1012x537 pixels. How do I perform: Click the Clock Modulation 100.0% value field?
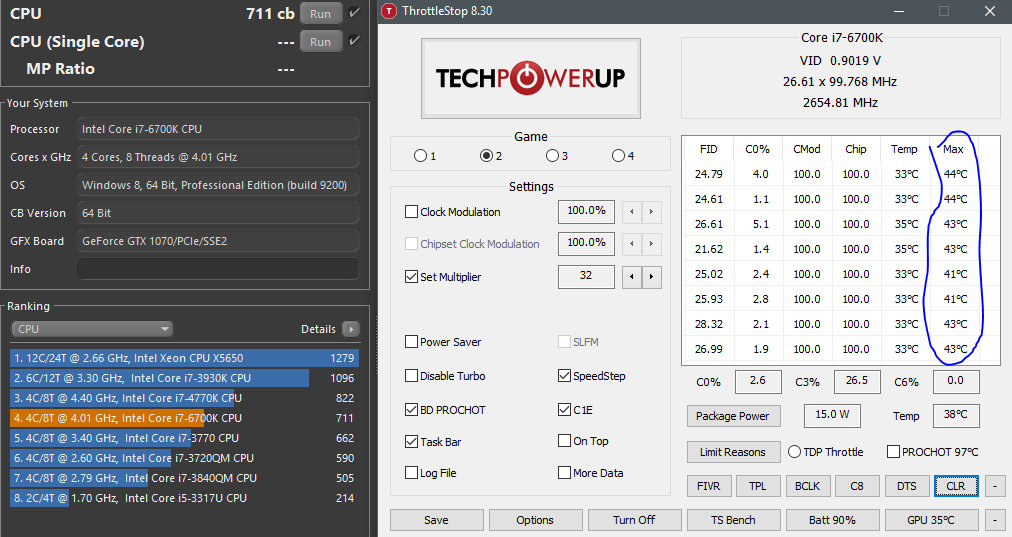586,212
